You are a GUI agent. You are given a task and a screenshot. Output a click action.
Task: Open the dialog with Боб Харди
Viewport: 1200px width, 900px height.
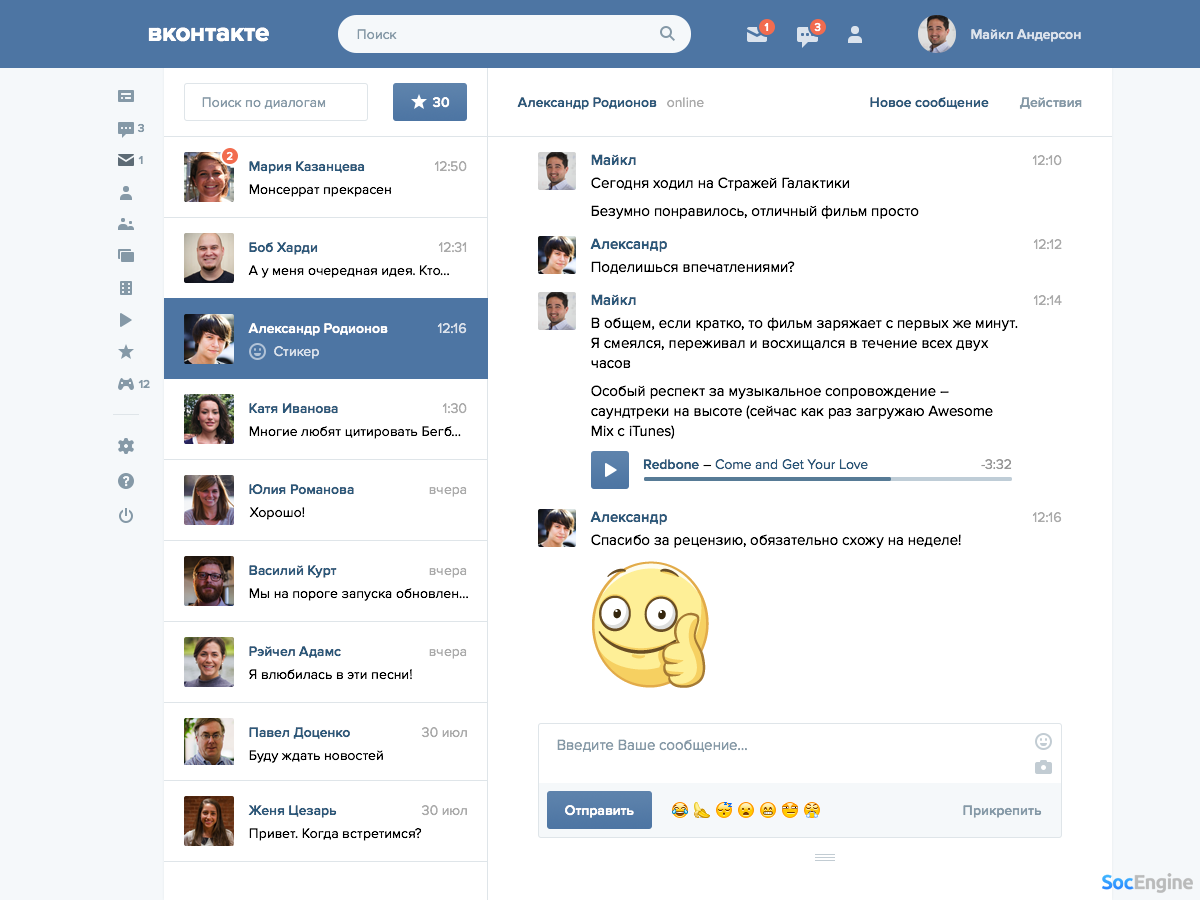click(325, 258)
